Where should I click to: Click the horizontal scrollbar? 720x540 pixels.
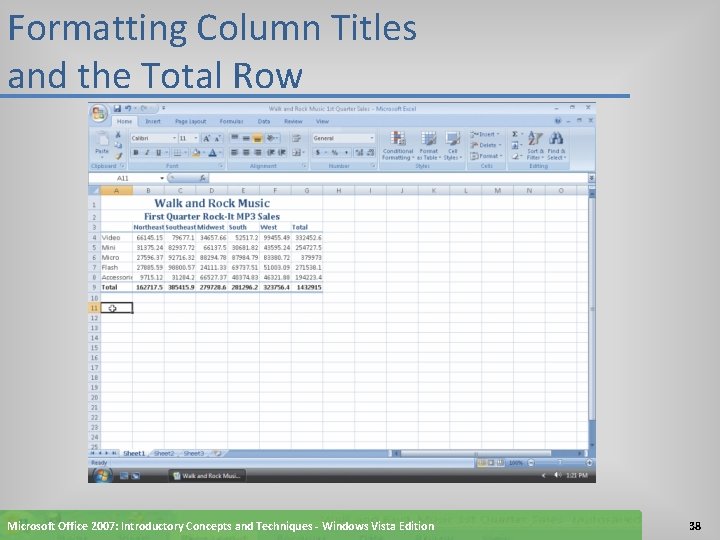pyautogui.click(x=486, y=454)
